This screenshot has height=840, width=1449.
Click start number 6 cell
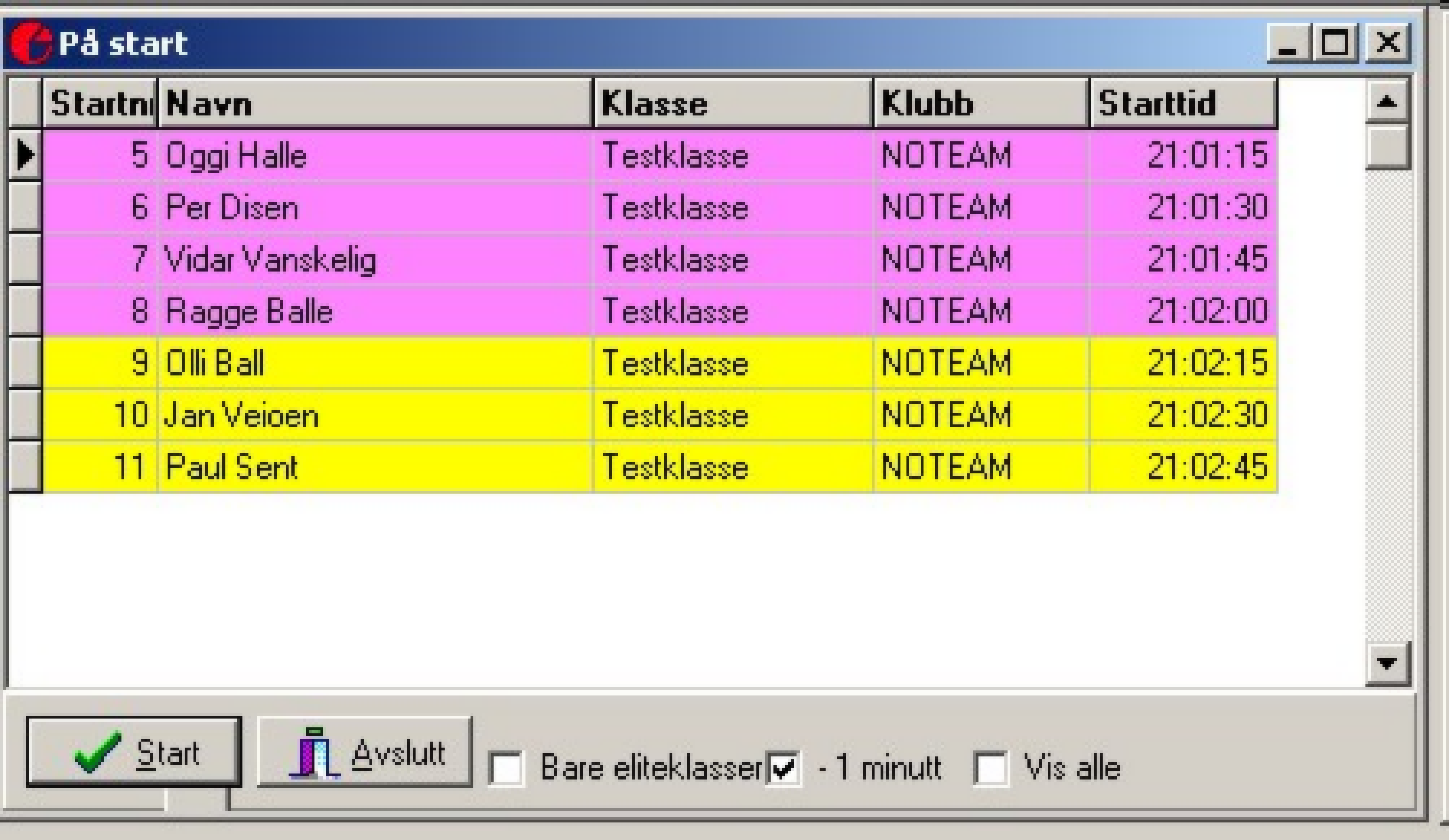point(100,207)
